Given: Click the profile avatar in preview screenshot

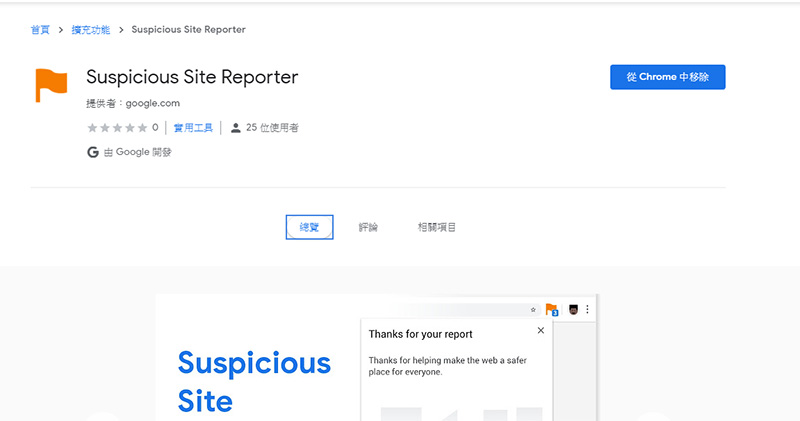Looking at the screenshot, I should tap(573, 310).
